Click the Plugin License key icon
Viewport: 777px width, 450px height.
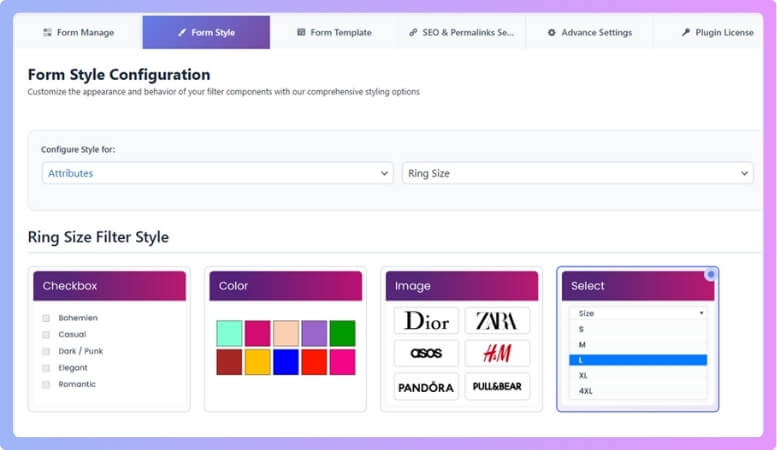coord(686,32)
